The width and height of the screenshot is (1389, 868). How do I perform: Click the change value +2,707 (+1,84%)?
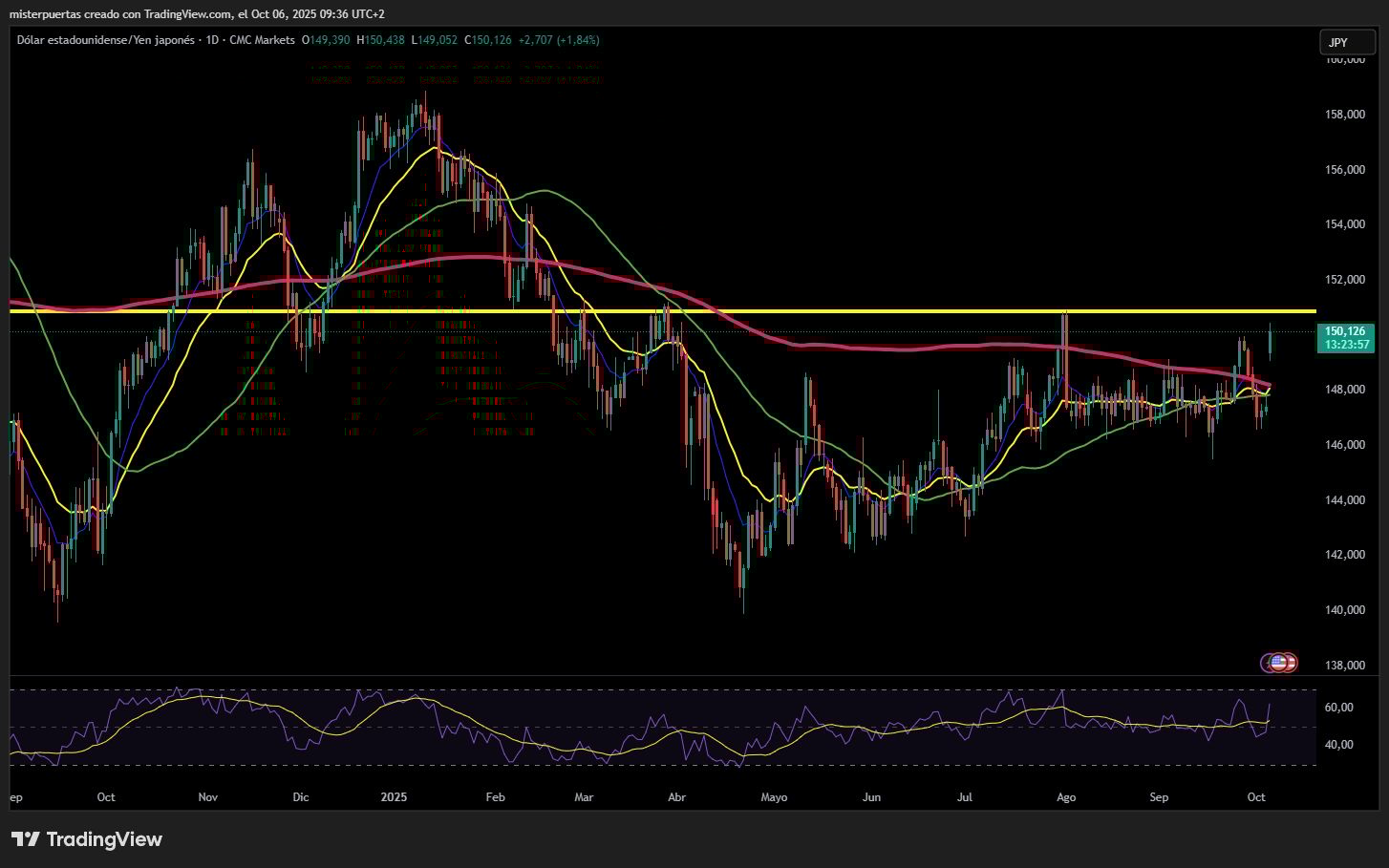coord(559,40)
